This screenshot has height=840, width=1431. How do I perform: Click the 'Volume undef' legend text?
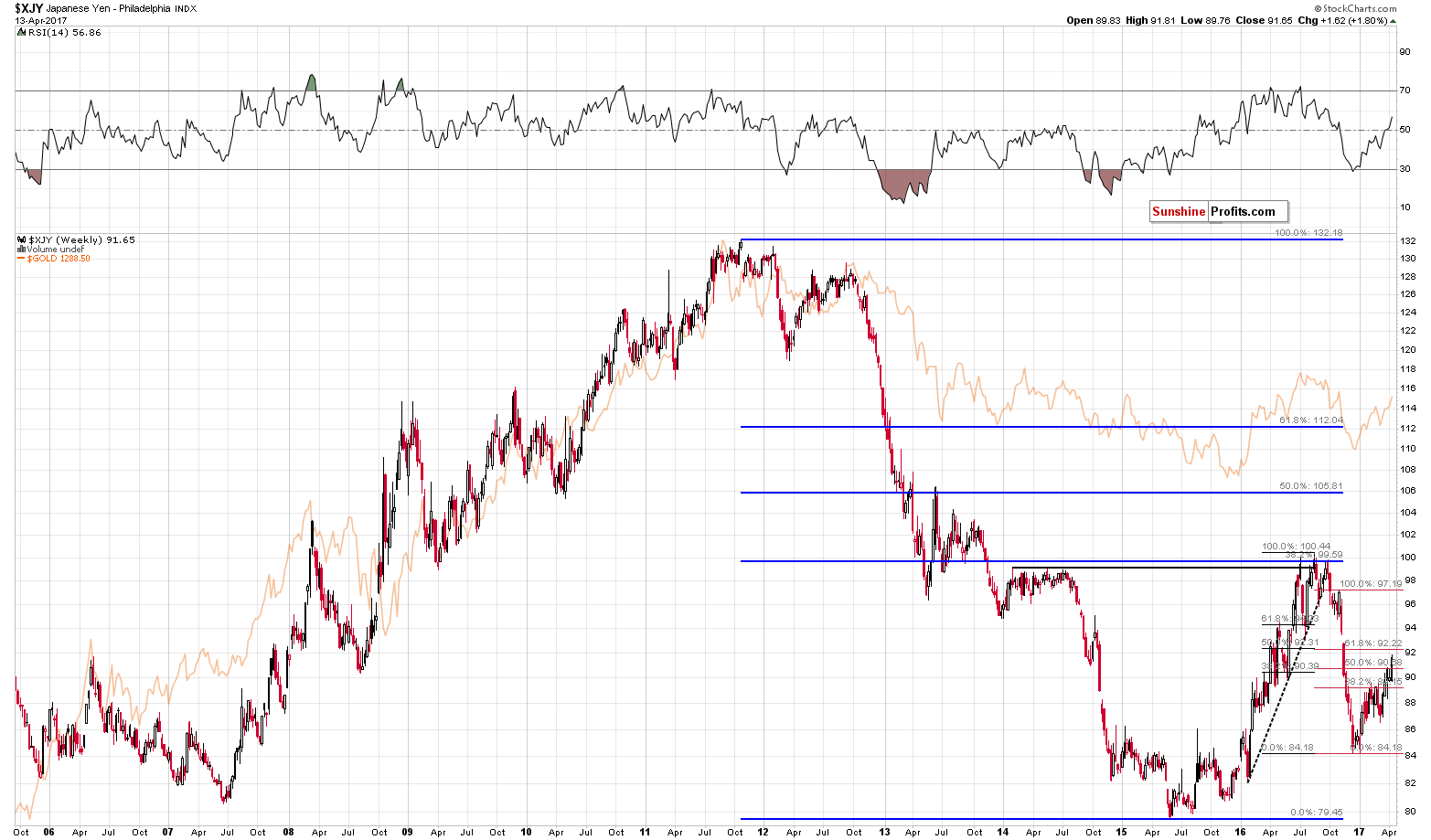[x=55, y=250]
